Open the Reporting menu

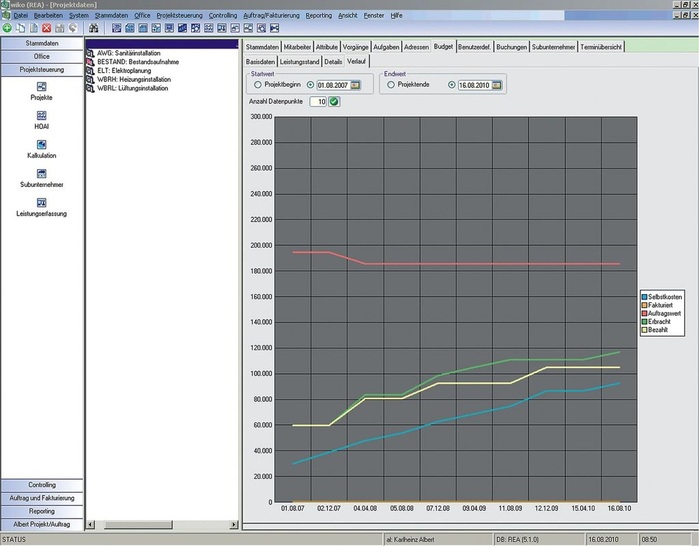tap(319, 16)
